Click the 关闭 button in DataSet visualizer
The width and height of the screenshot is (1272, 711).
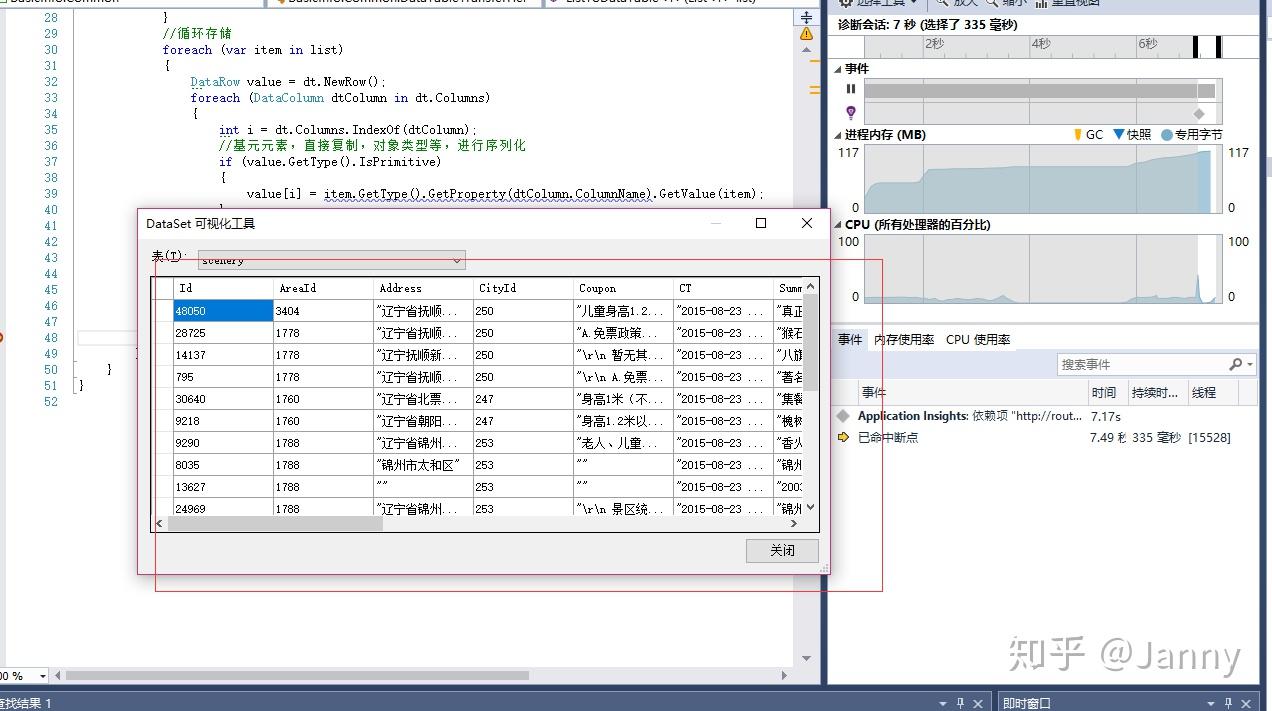(783, 550)
